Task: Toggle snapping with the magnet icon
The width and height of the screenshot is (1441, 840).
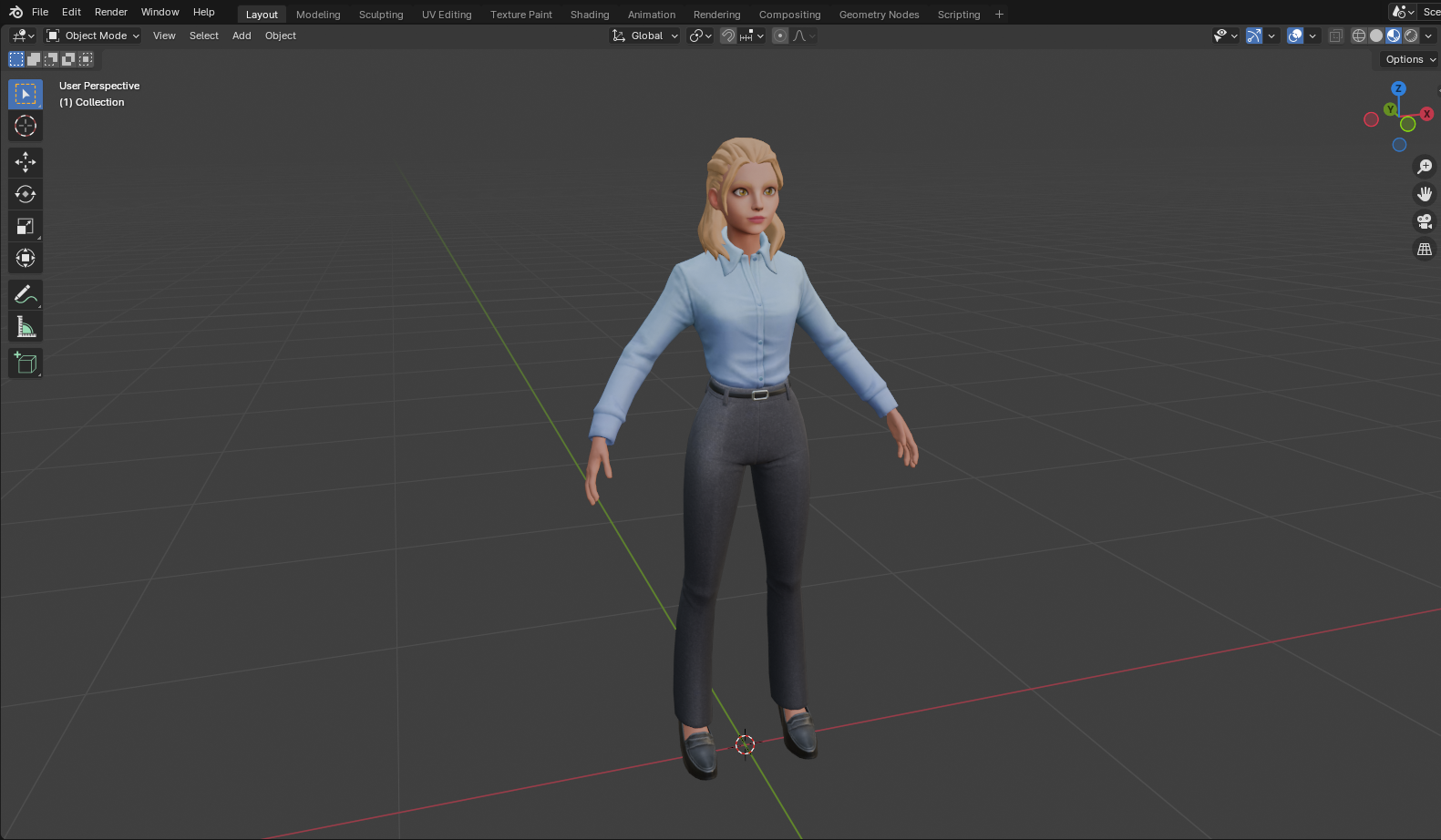Action: click(728, 36)
